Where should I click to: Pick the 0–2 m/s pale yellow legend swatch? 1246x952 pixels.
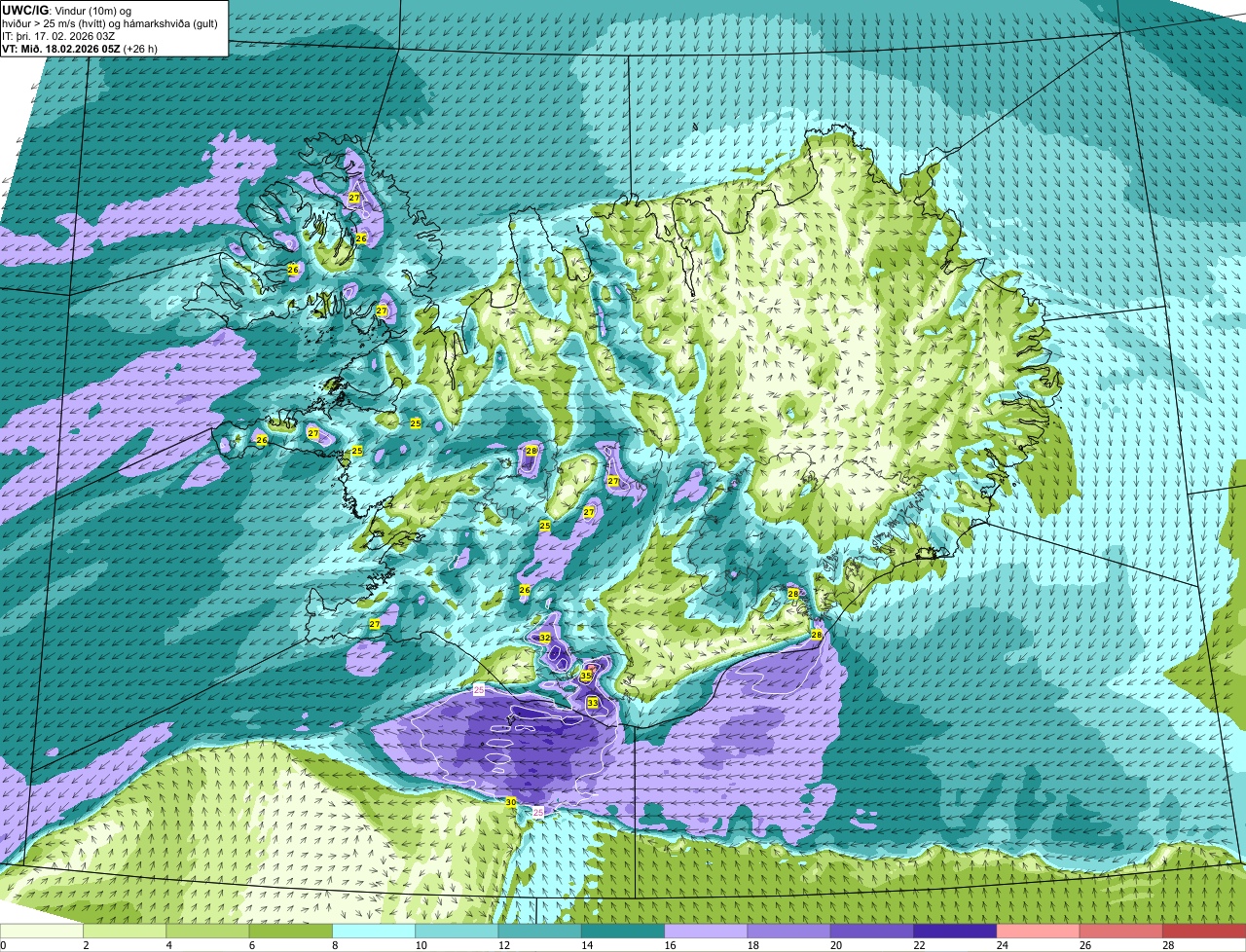tap(41, 932)
